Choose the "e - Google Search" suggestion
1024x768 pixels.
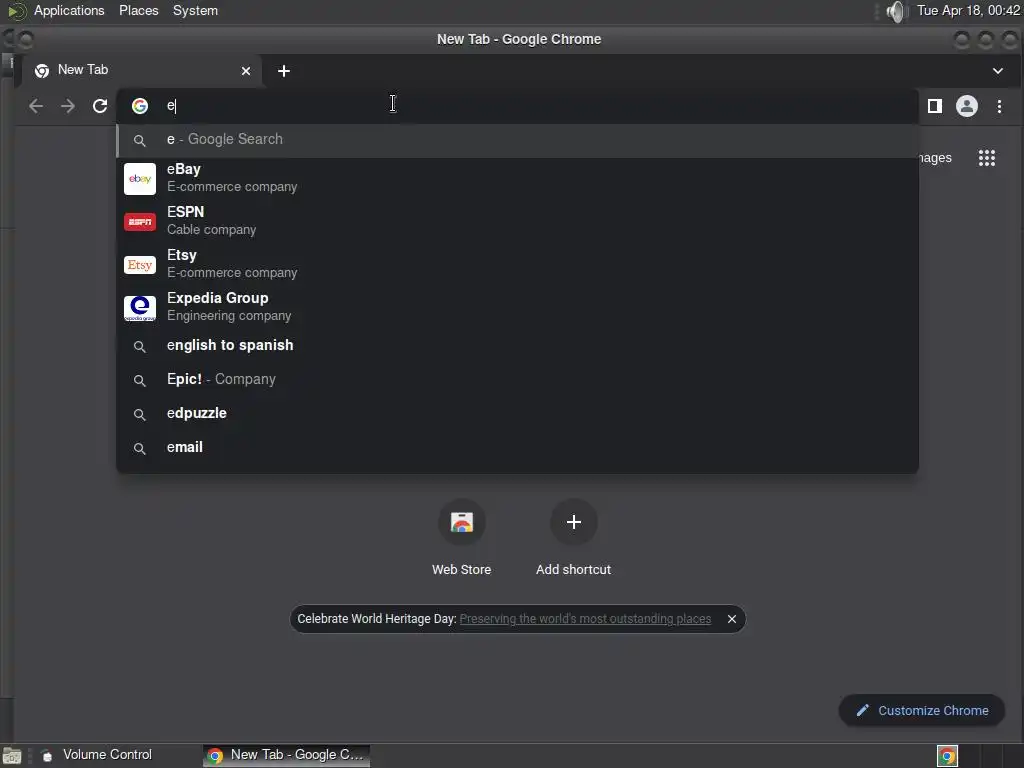click(x=517, y=140)
